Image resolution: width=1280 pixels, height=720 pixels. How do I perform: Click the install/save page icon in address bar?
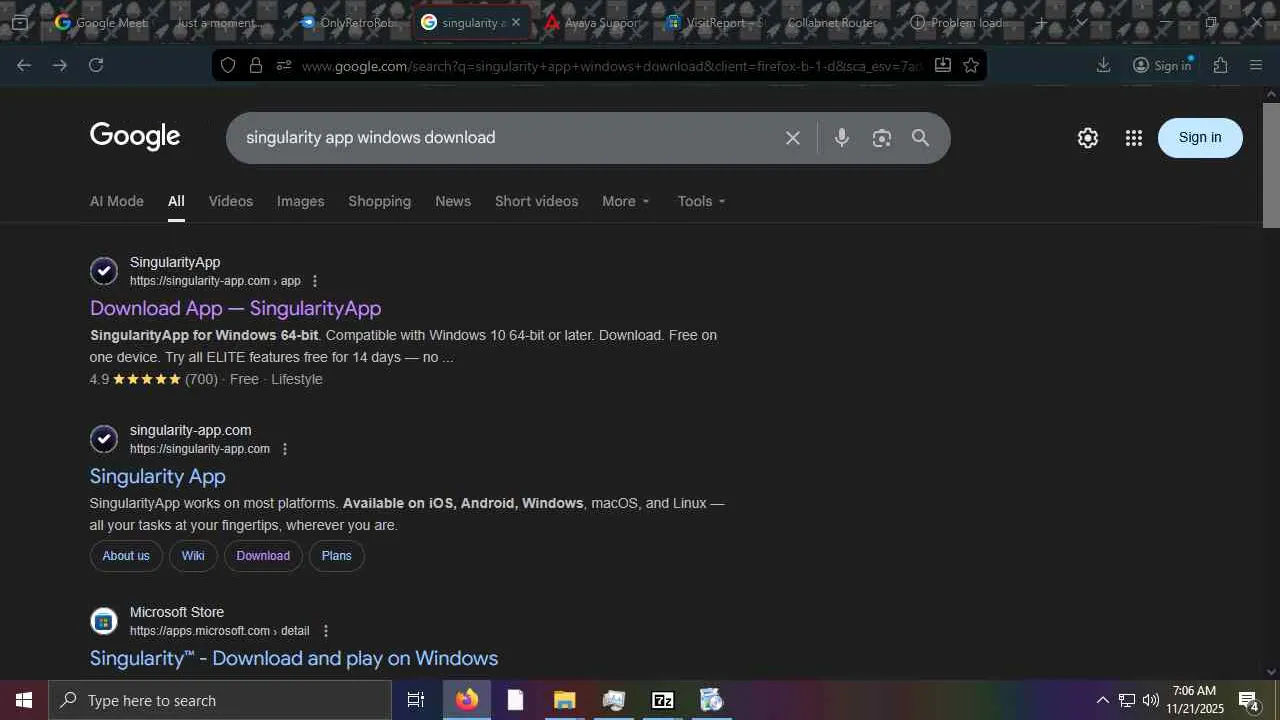tap(942, 65)
